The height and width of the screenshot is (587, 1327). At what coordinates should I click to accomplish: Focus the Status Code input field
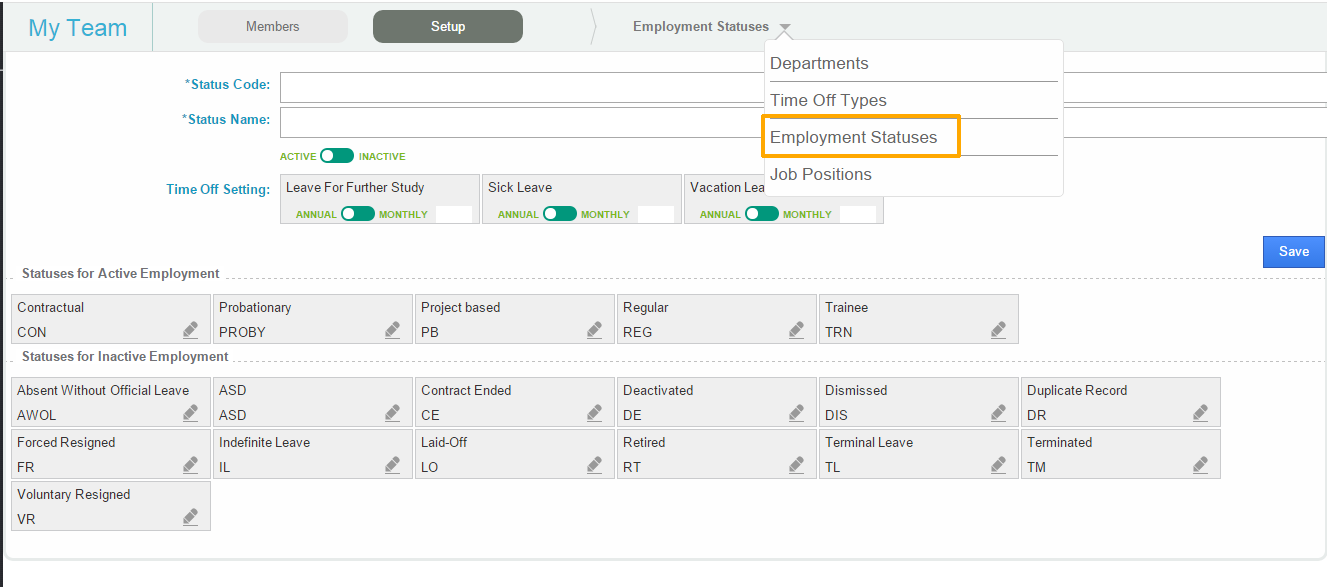click(x=803, y=87)
